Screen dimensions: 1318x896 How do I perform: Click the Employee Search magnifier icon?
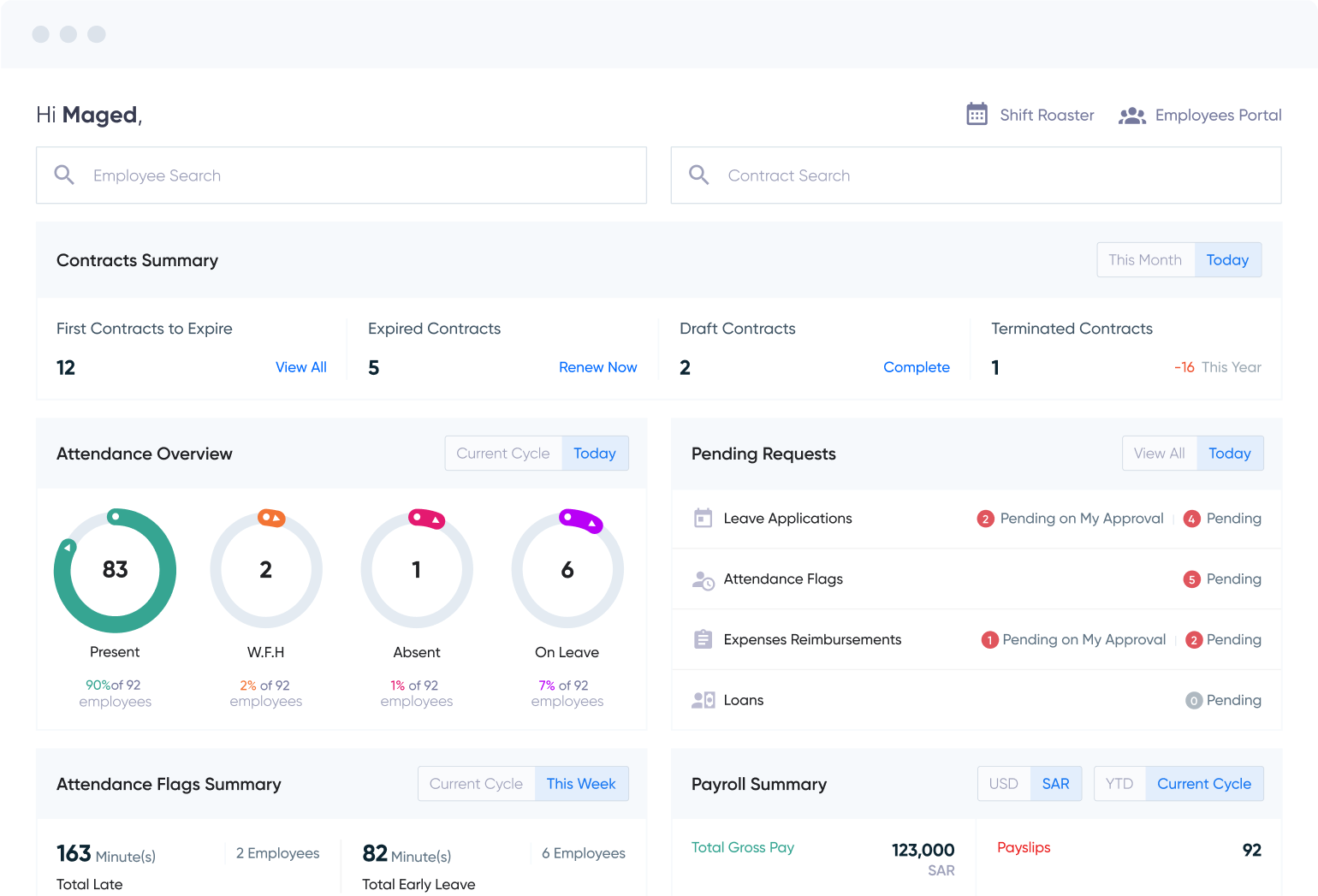[x=64, y=175]
